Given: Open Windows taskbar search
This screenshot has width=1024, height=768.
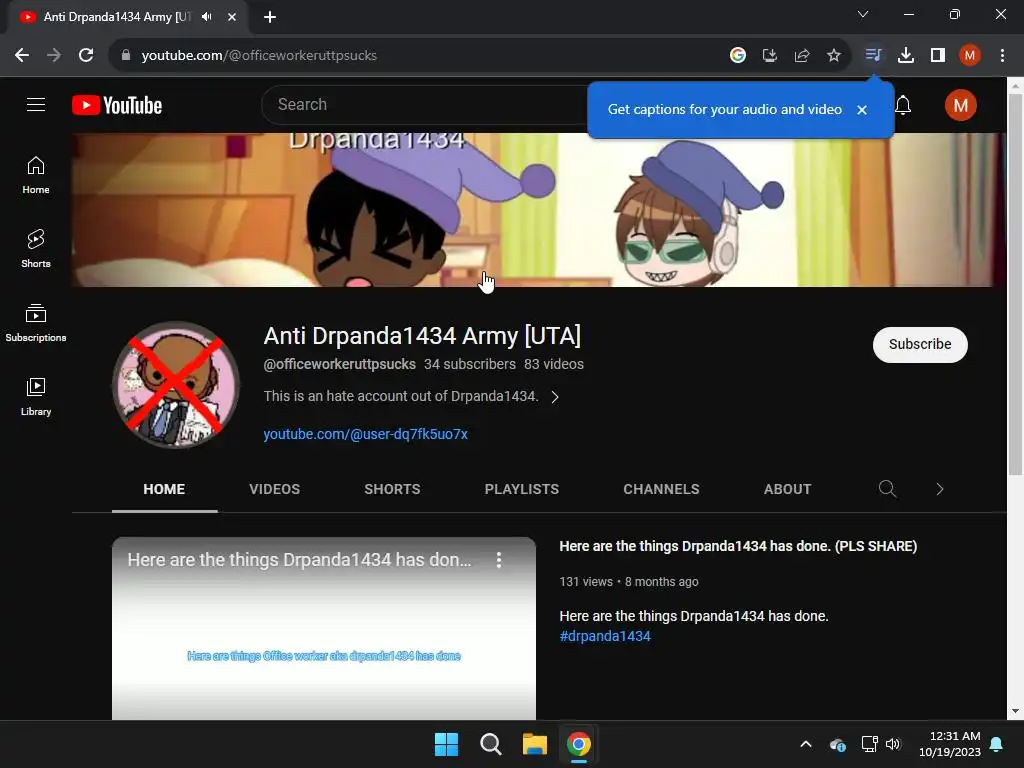Looking at the screenshot, I should tap(490, 744).
